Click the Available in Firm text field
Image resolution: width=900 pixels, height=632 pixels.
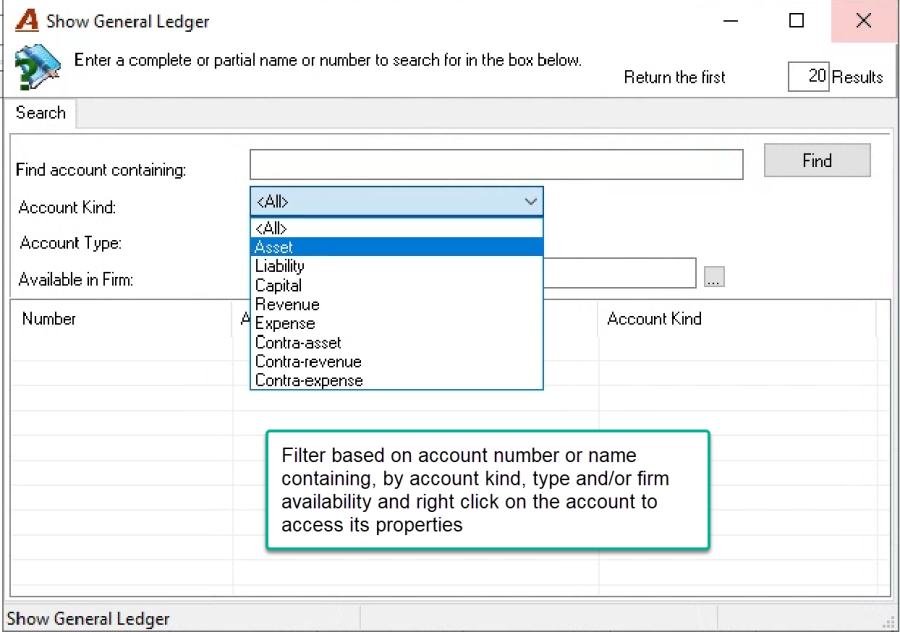click(619, 273)
